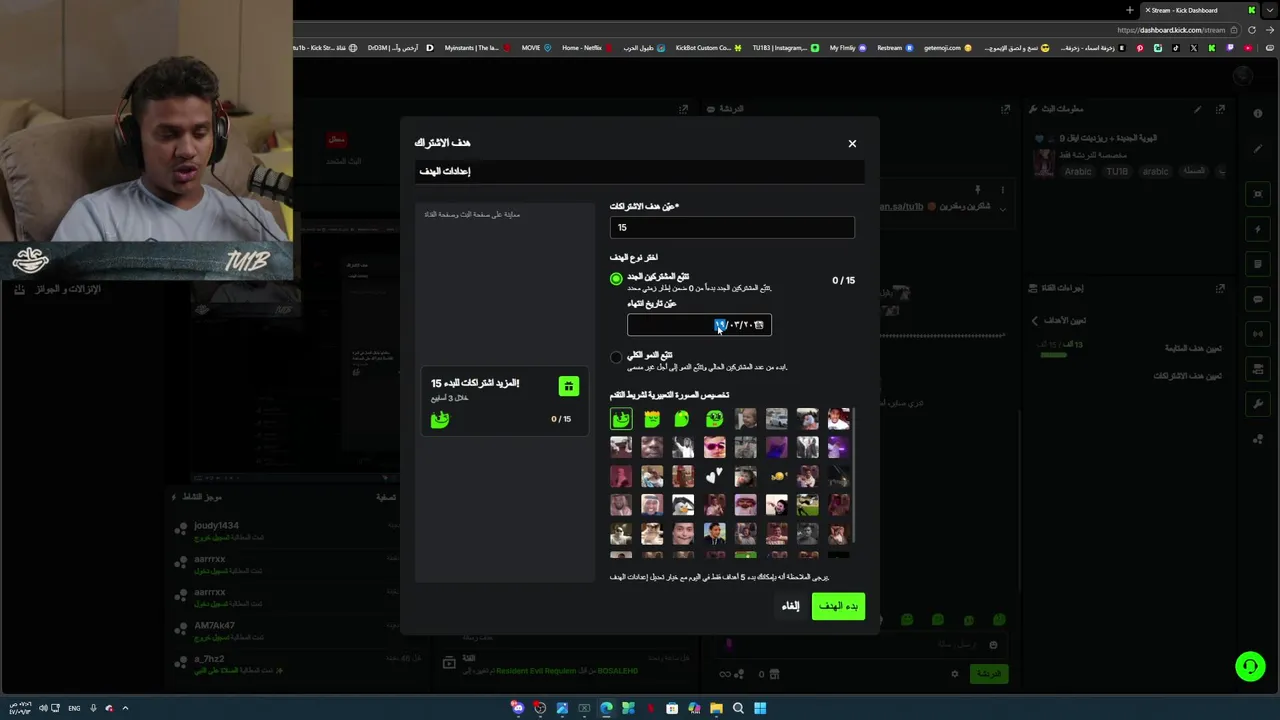Screen dimensions: 1280x720
Task: Click the subscription goal number field showing 15
Action: coord(732,227)
